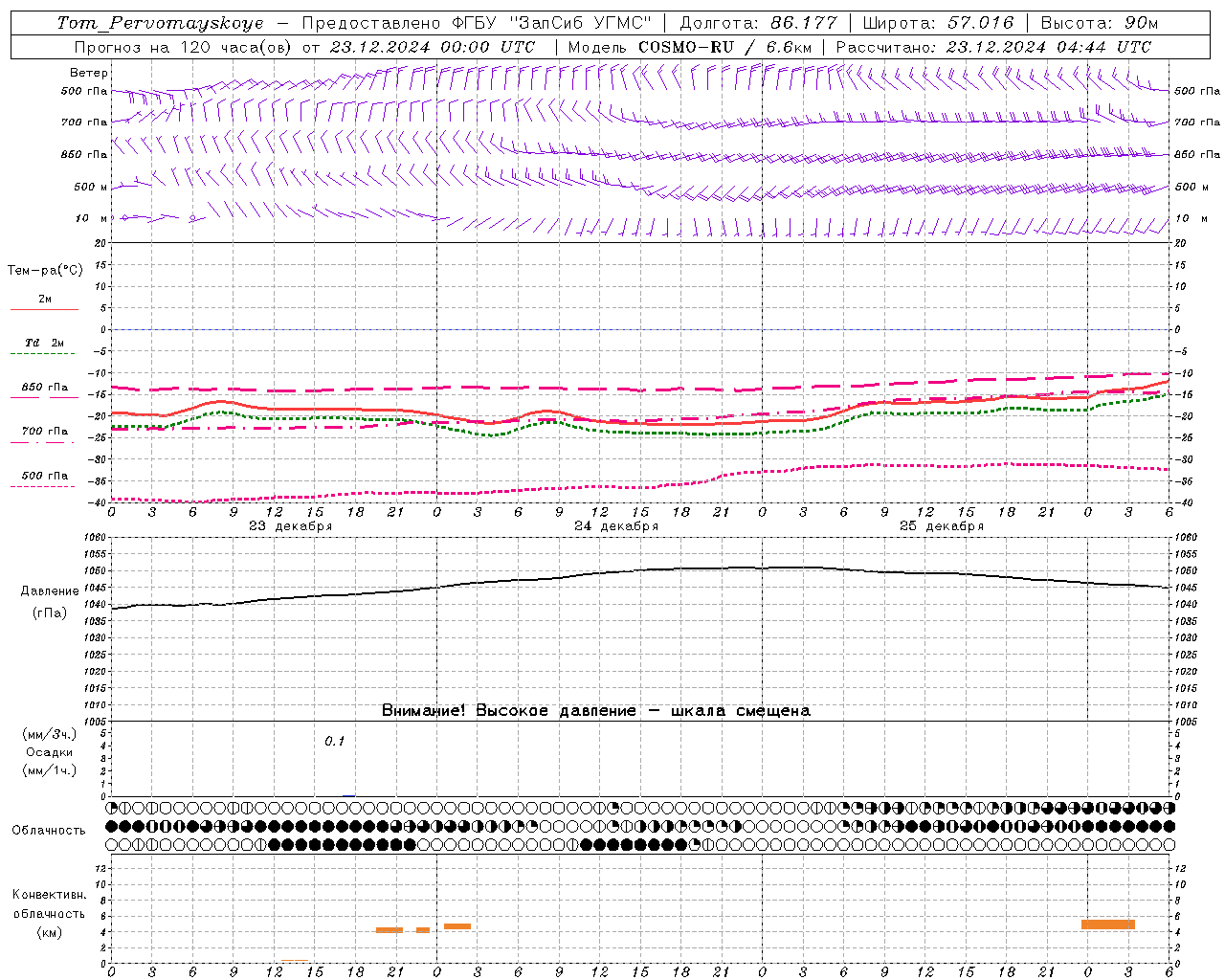Screen dimensions: 1225x980
Task: Click '500 гПа' in the temperature legend
Action: [45, 476]
